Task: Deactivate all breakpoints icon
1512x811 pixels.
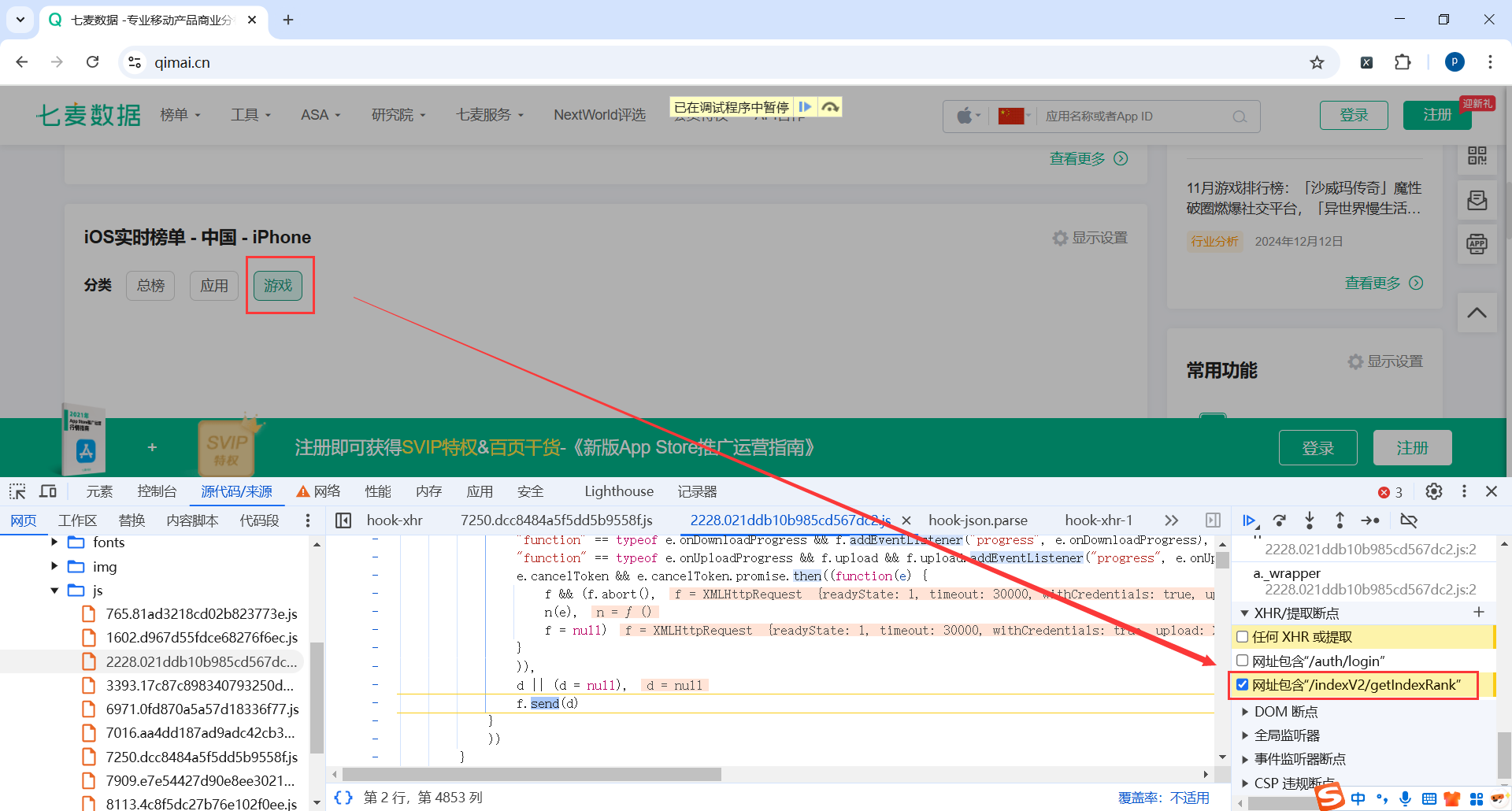Action: (x=1409, y=520)
